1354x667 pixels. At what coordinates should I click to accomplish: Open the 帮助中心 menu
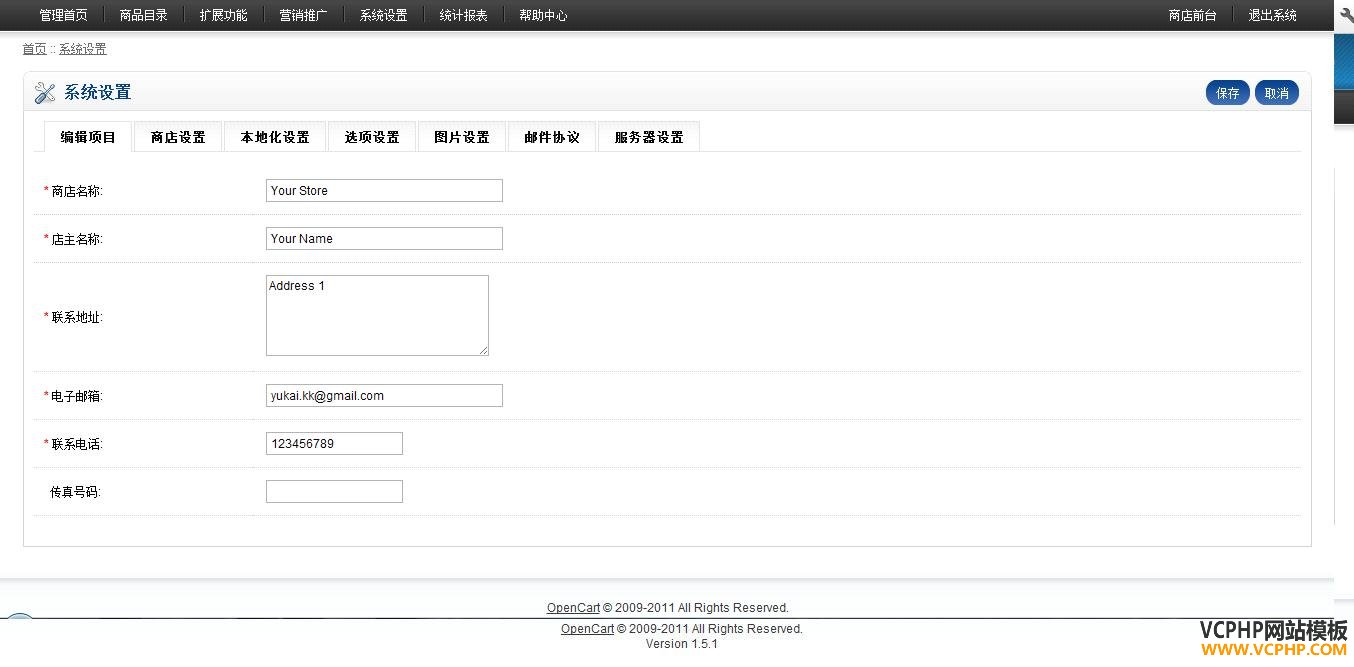(x=543, y=15)
